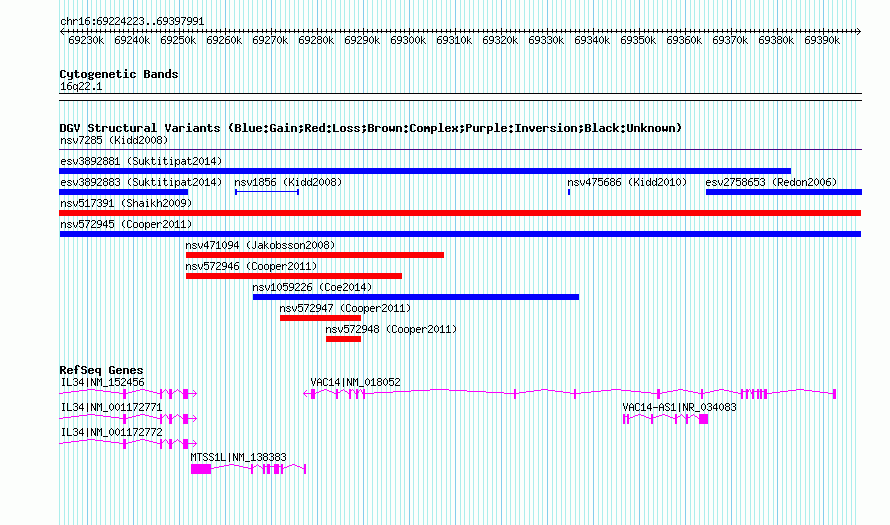Click the nsv1059226 (Coe2014) label
The height and width of the screenshot is (525, 890).
pyautogui.click(x=313, y=287)
